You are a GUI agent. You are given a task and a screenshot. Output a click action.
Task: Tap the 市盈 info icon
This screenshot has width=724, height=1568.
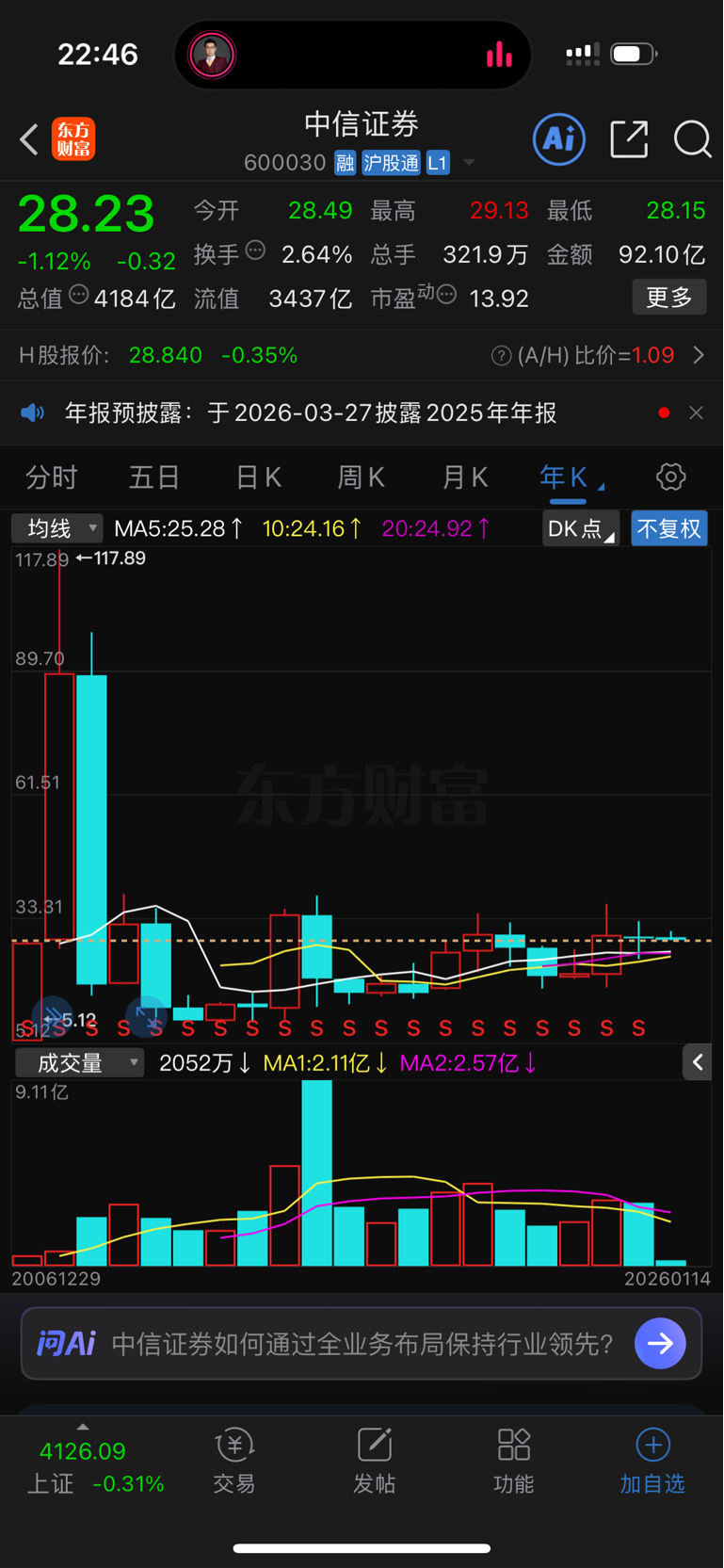[x=447, y=295]
